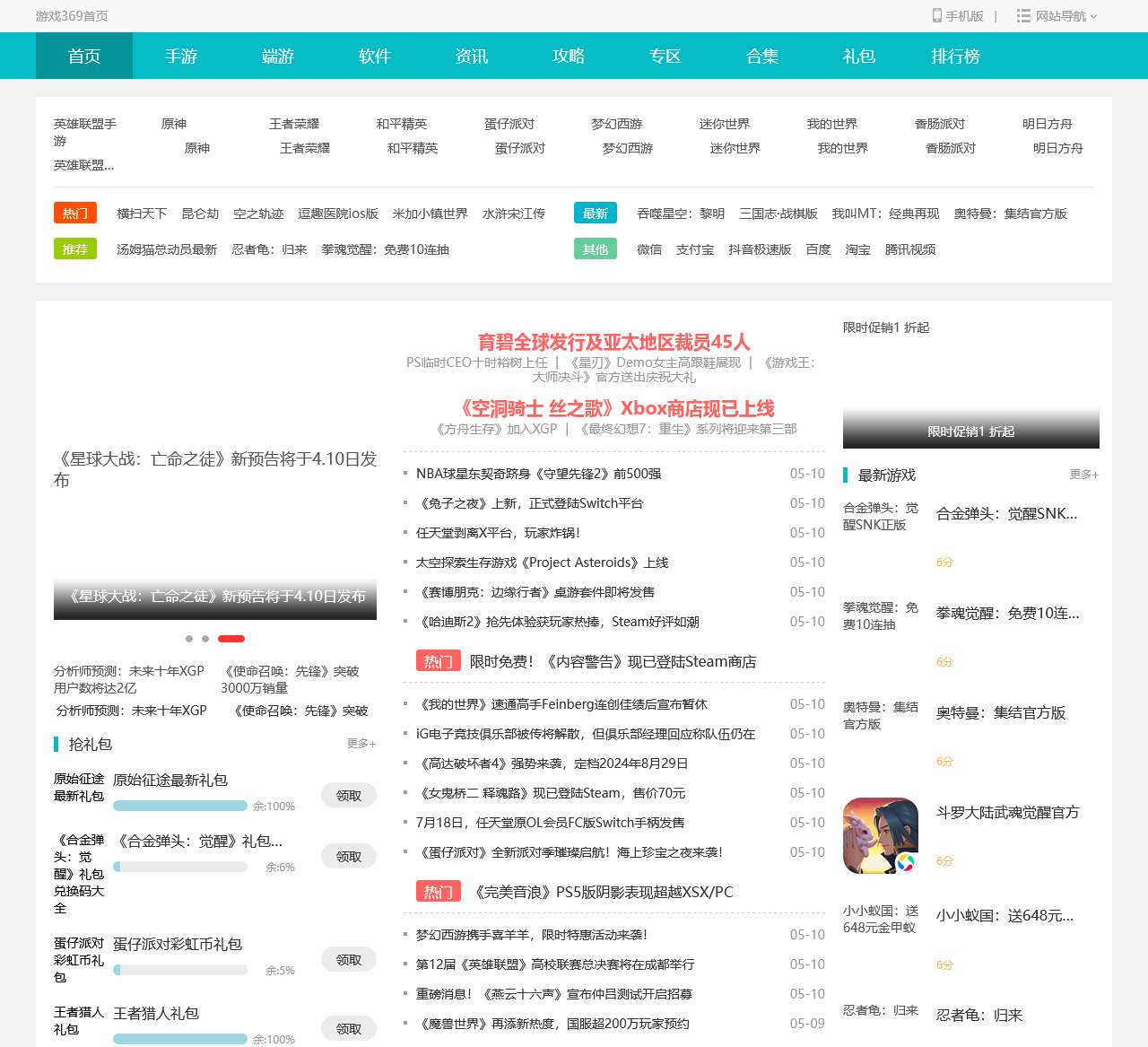Open headline 育碧全球发行及亚太地区裁员45人

pyautogui.click(x=613, y=342)
